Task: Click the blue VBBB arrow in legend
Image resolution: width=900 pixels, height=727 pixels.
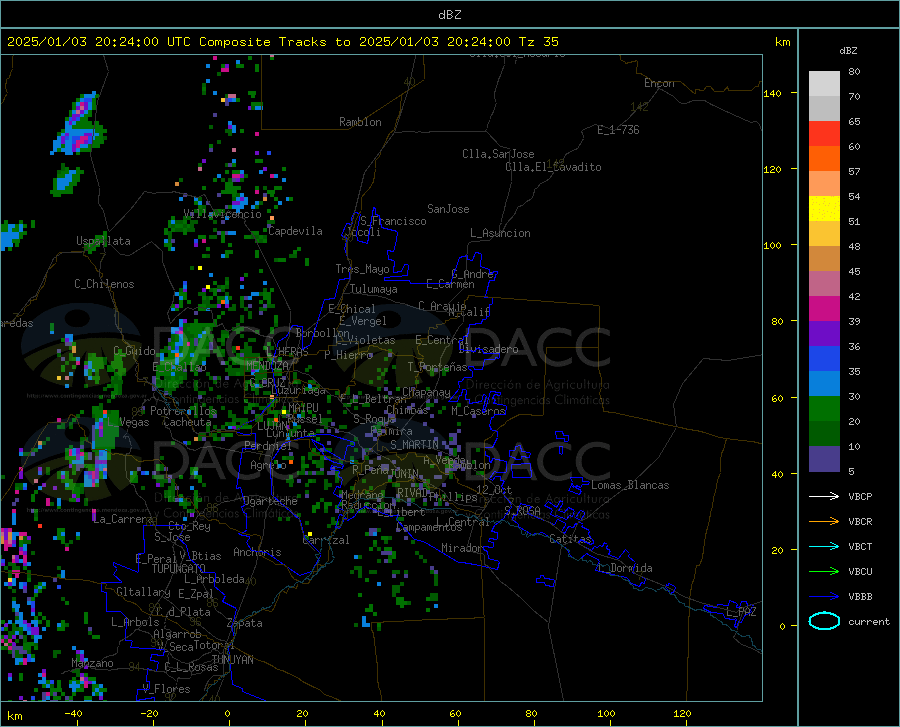Action: point(824,597)
